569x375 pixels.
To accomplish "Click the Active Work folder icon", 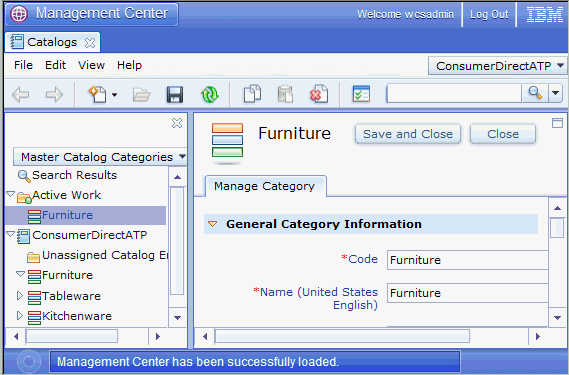I will [24, 197].
